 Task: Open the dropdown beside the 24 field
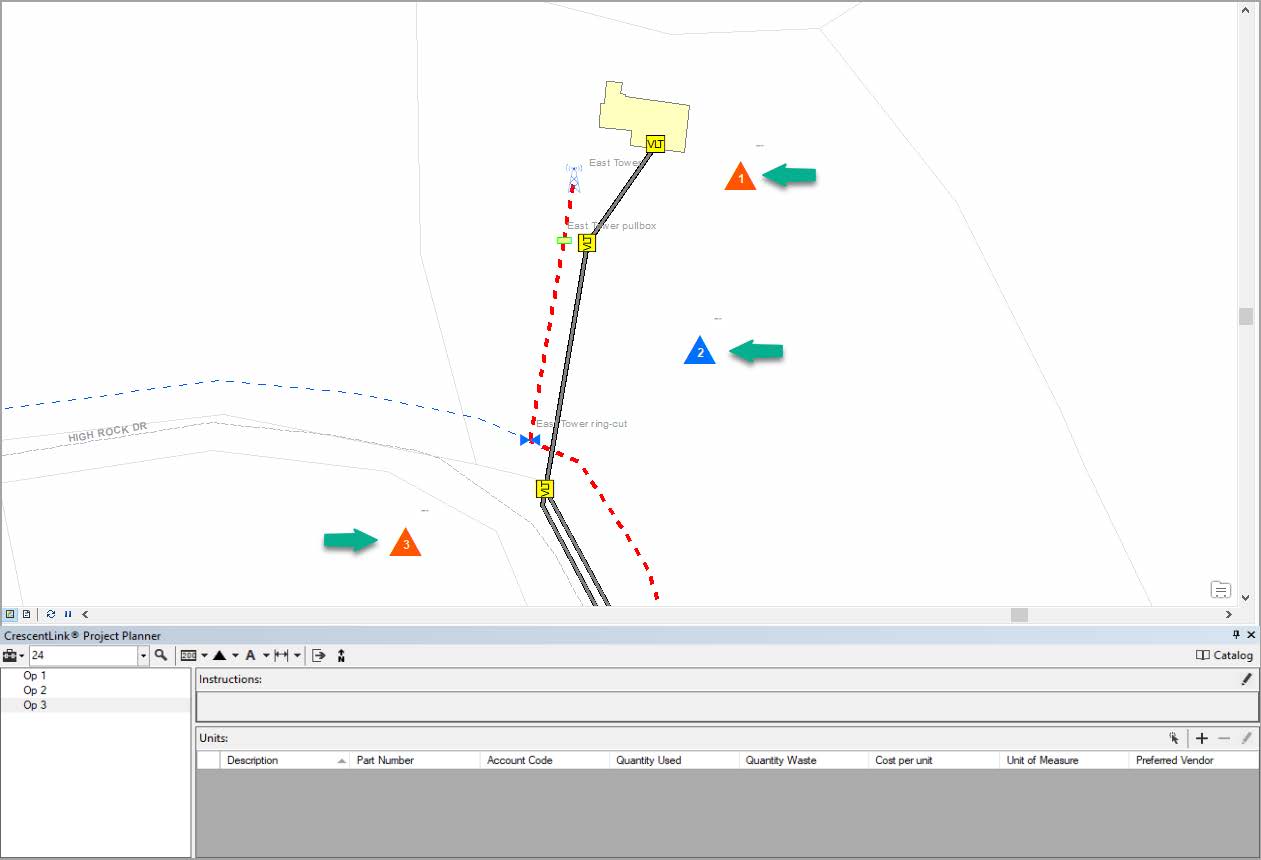[x=143, y=655]
